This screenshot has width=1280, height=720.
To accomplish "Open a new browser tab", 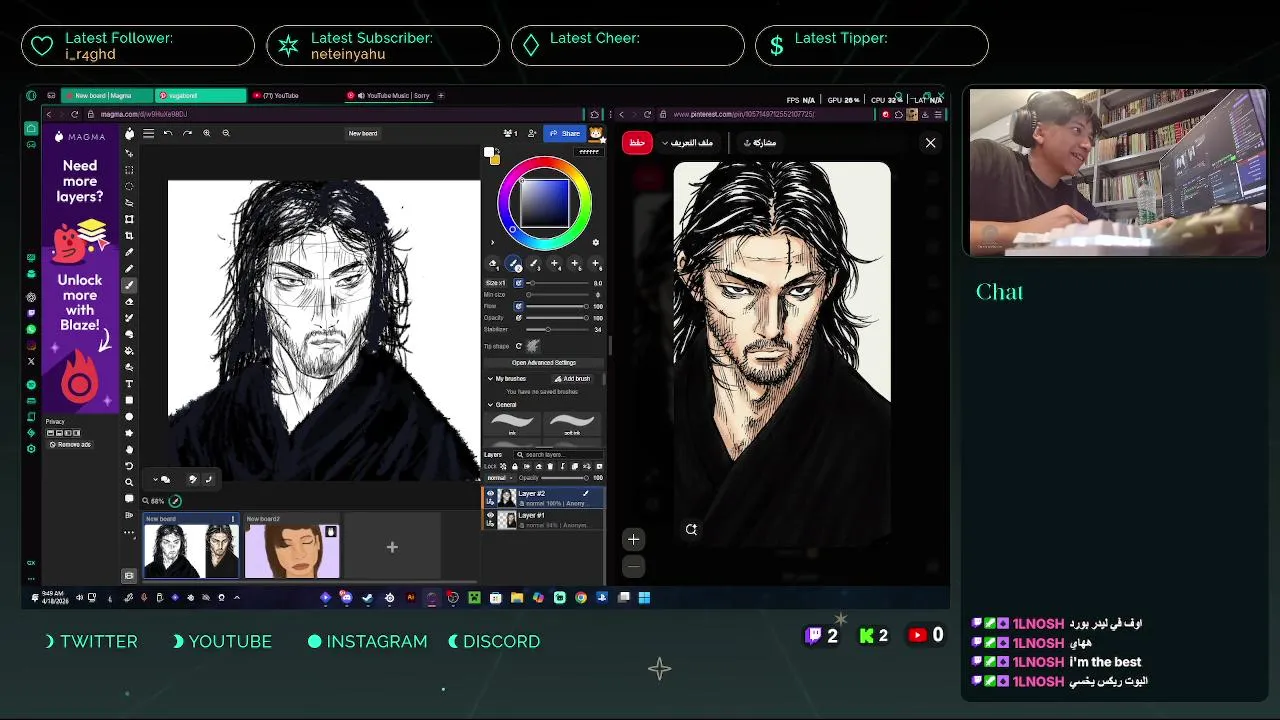I will click(441, 96).
